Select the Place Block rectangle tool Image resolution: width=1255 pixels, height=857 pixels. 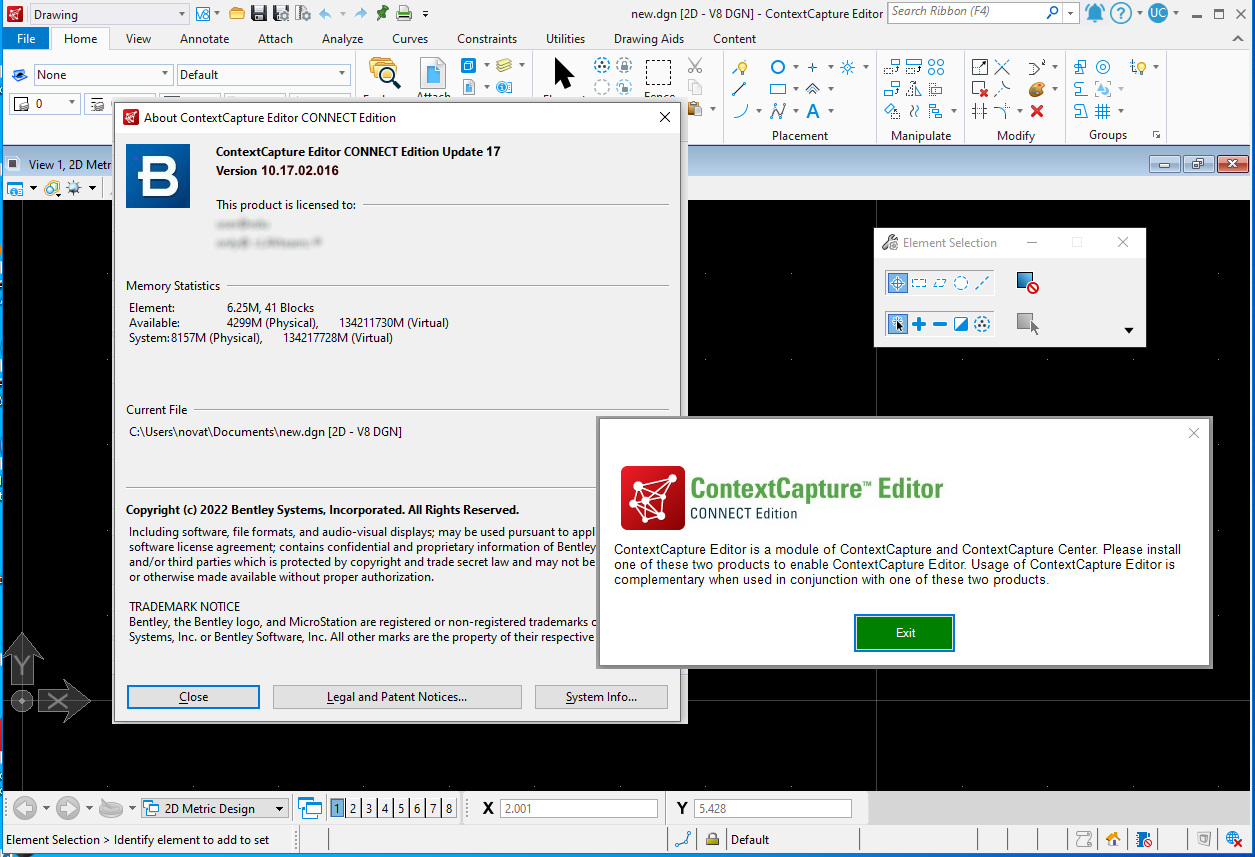[778, 89]
